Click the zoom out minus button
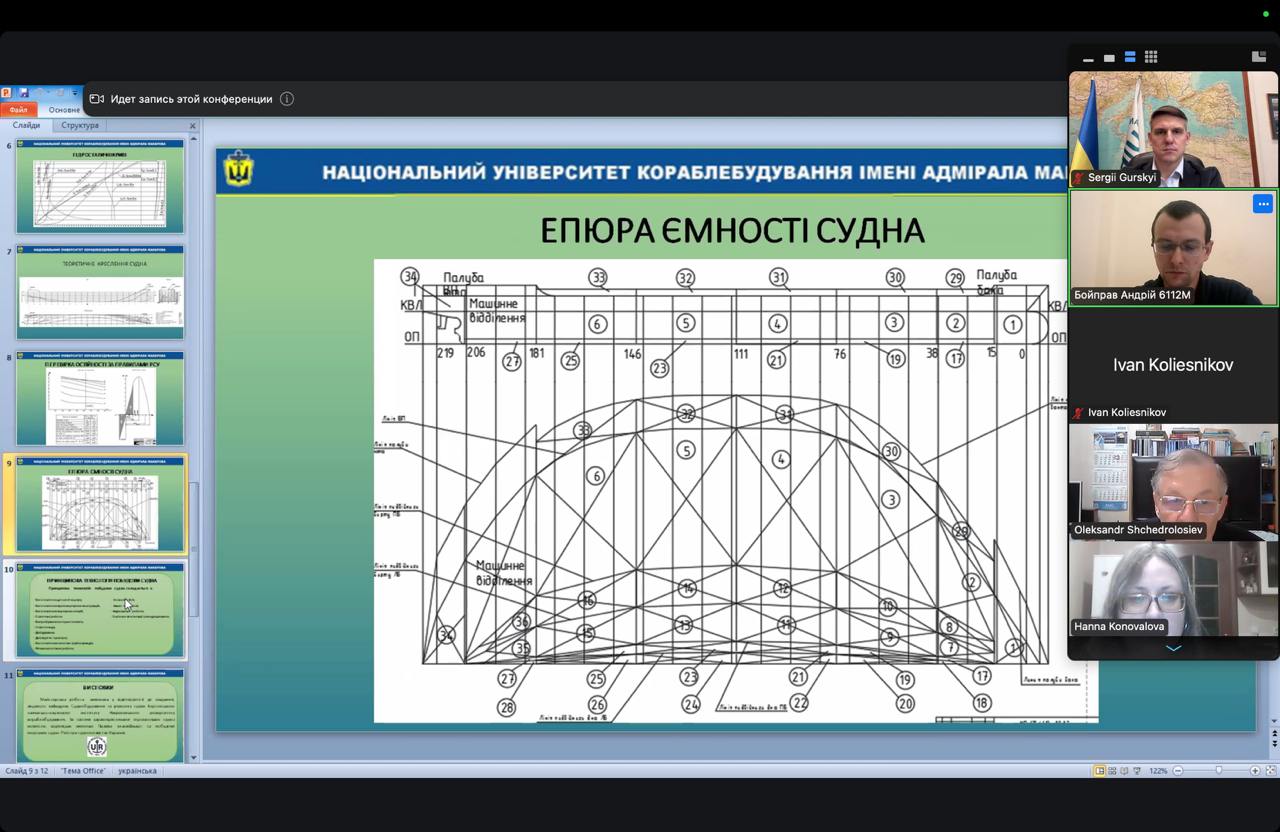 point(1178,771)
